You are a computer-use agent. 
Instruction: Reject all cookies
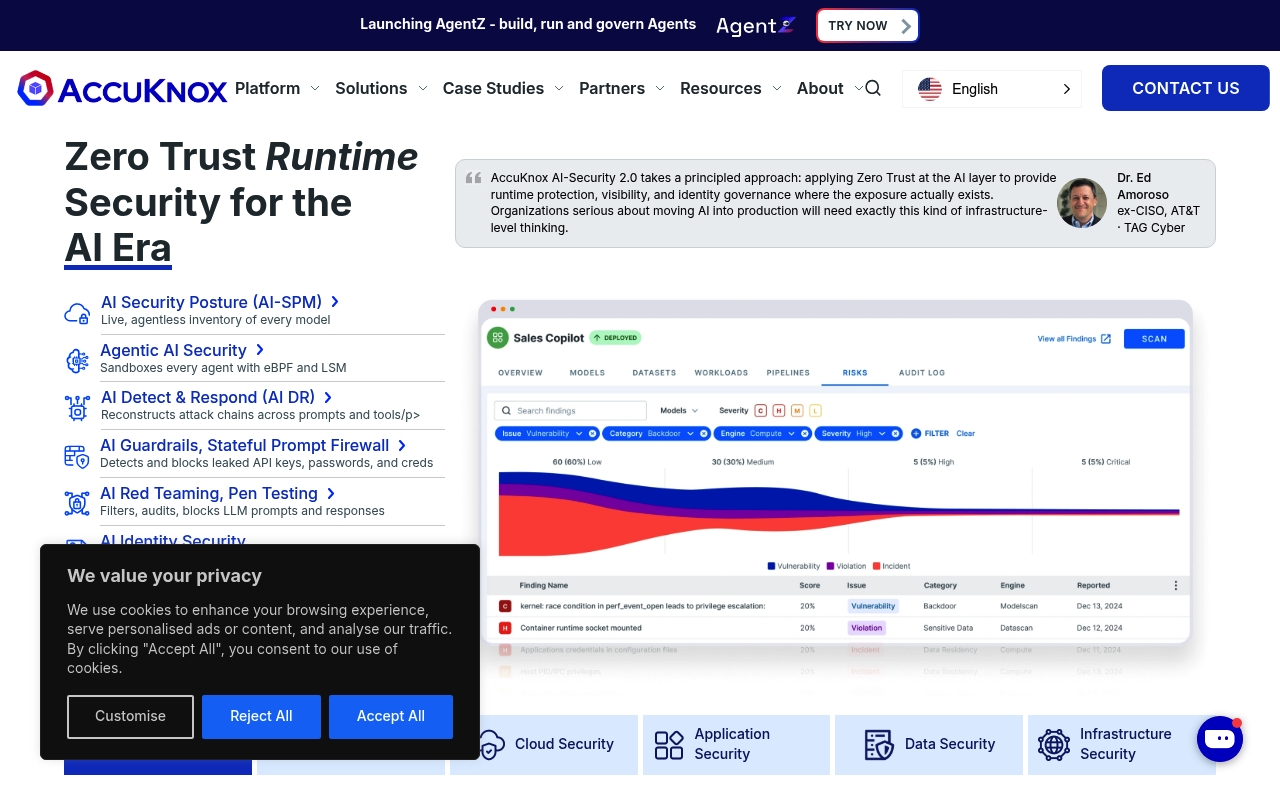coord(261,717)
